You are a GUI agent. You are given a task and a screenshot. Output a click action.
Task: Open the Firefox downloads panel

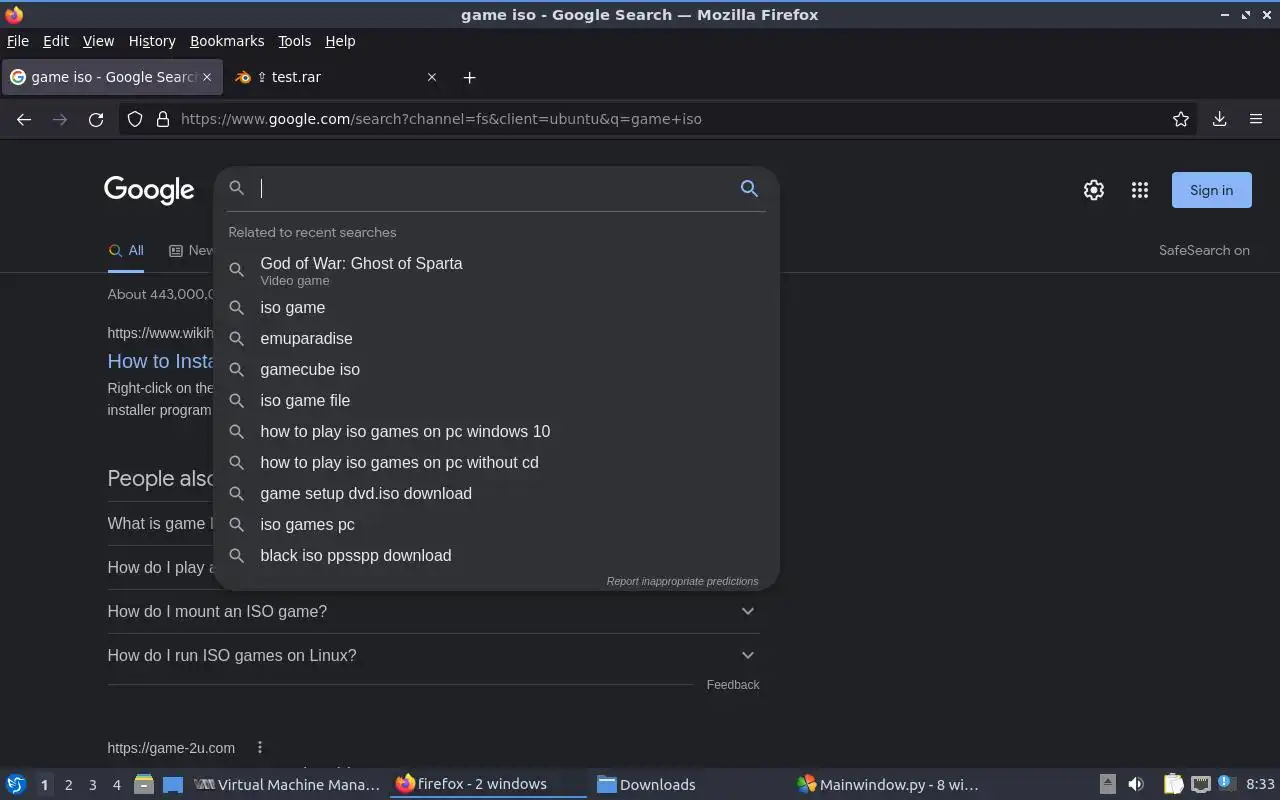pyautogui.click(x=1219, y=119)
